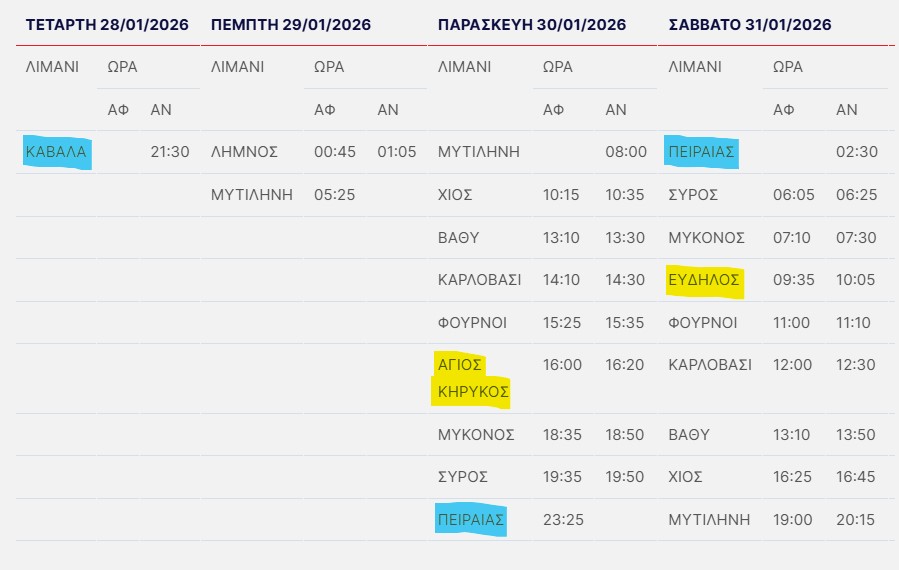Click ΠΕΙΡΑΙΑΣ under the Saturday schedule
Viewport: 899px width, 570px height.
(702, 153)
